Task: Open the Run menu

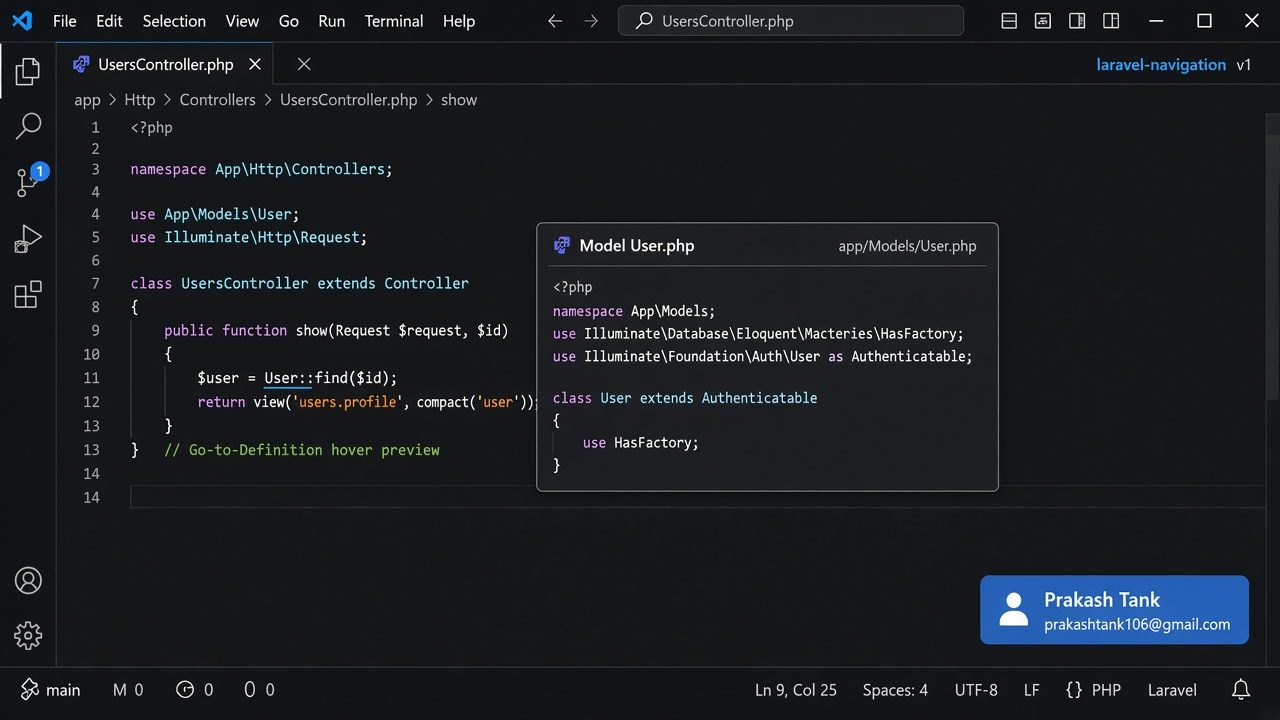Action: pyautogui.click(x=331, y=21)
